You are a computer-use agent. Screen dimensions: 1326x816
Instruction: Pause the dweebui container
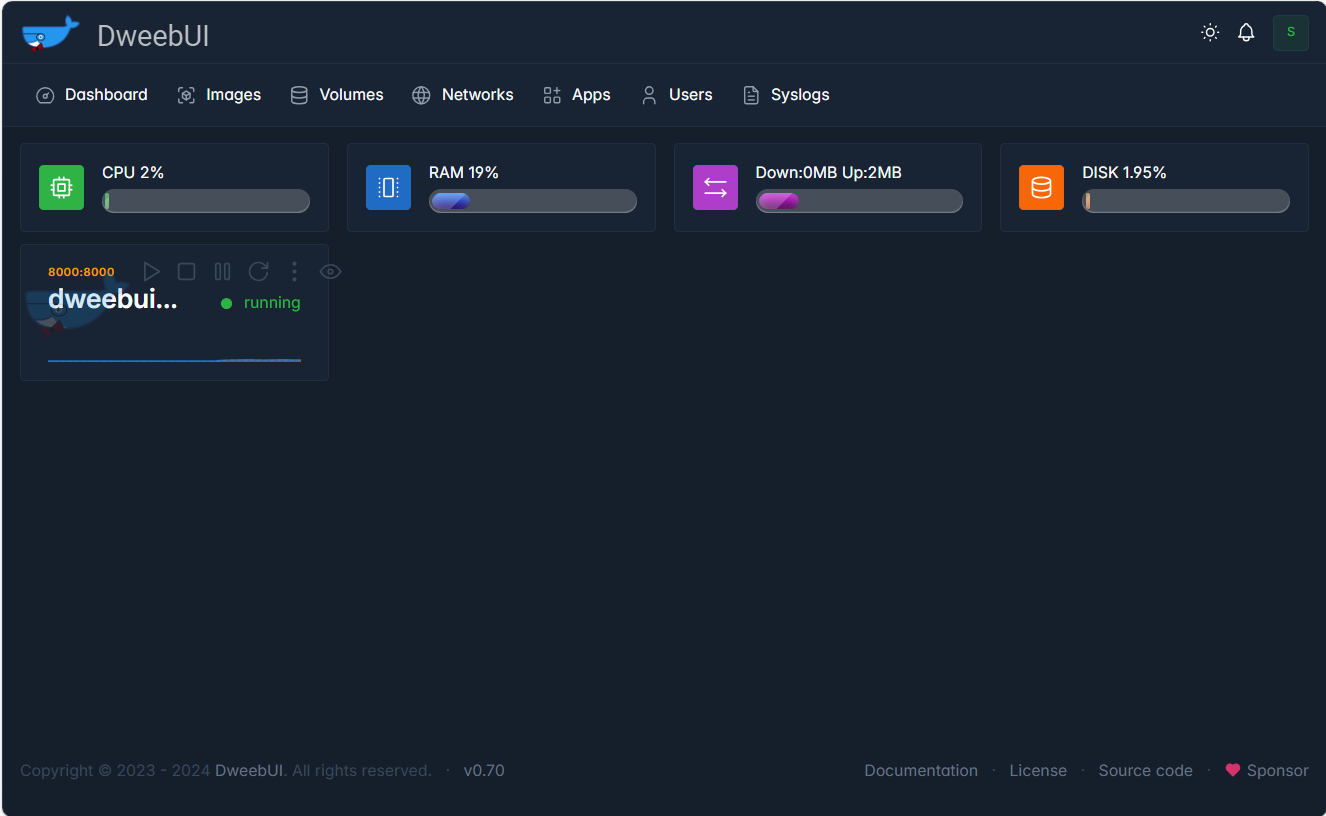[x=222, y=271]
